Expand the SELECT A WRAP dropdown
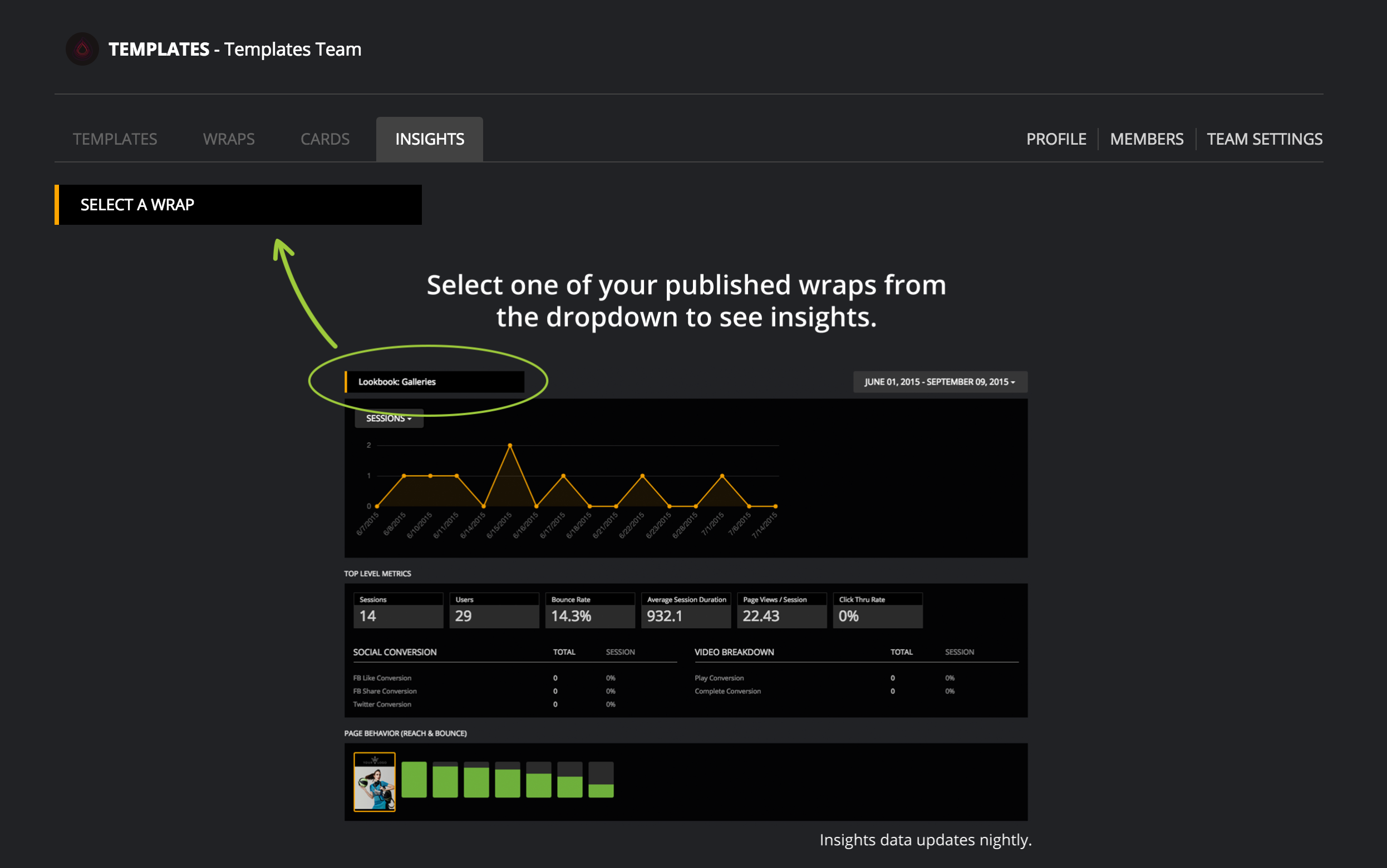 pyautogui.click(x=238, y=205)
